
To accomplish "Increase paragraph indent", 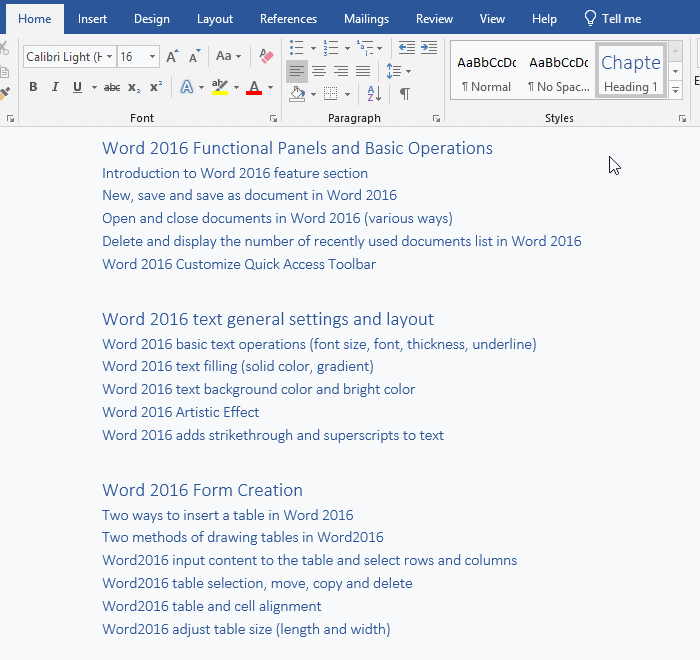I will click(x=429, y=47).
